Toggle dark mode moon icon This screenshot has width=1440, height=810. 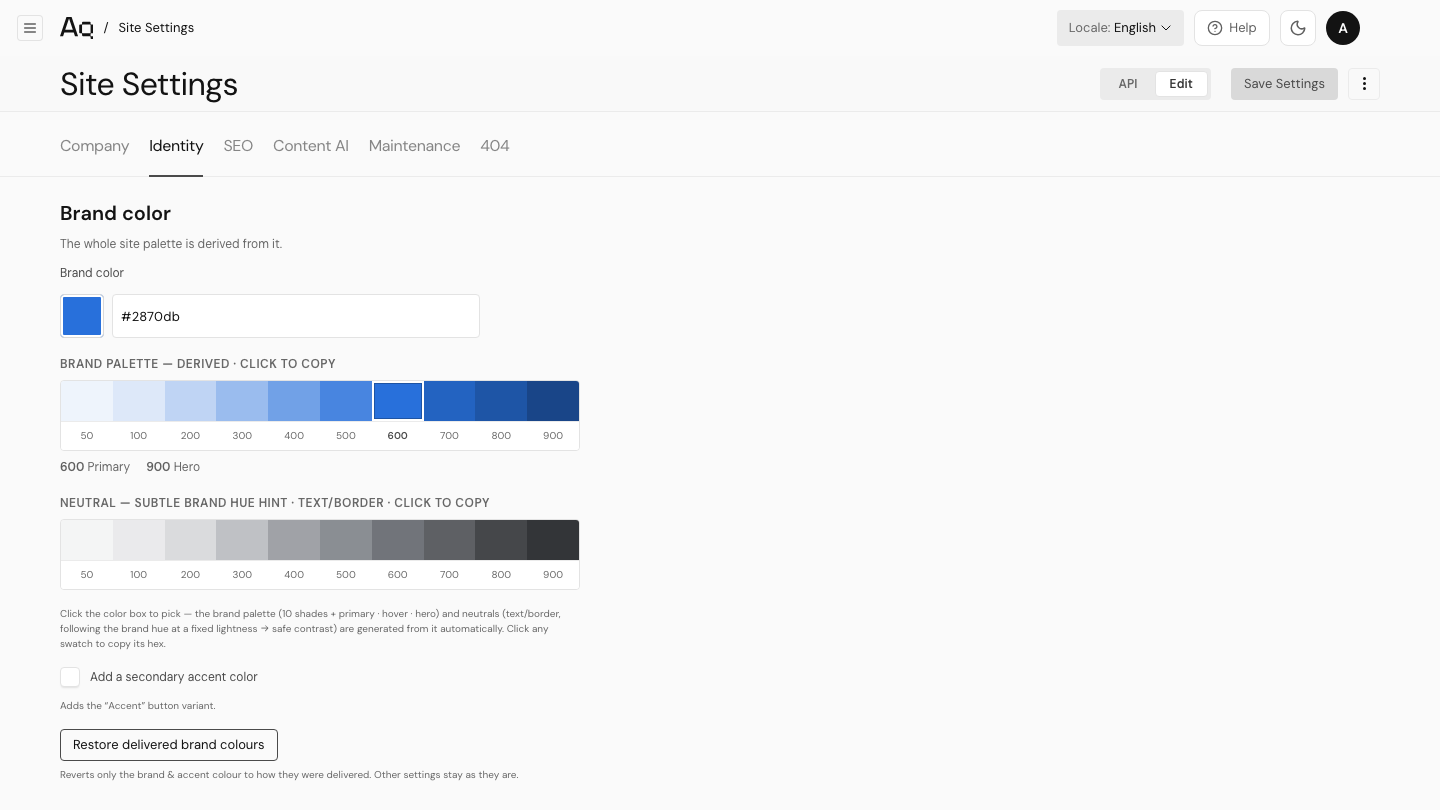[1298, 28]
